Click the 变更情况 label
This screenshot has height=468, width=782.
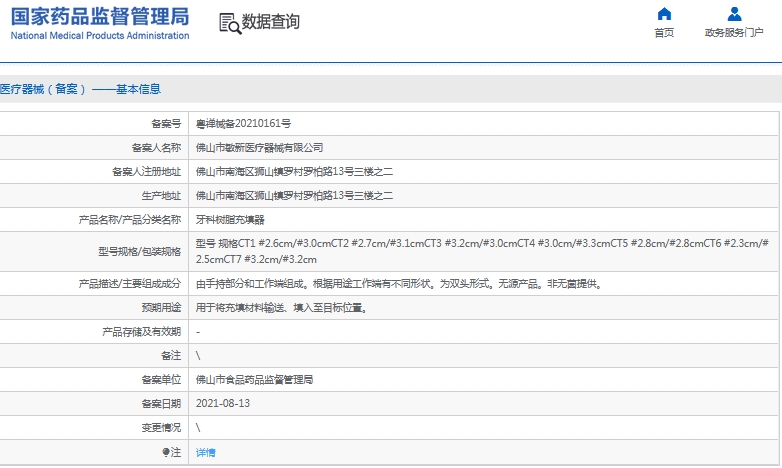click(161, 428)
